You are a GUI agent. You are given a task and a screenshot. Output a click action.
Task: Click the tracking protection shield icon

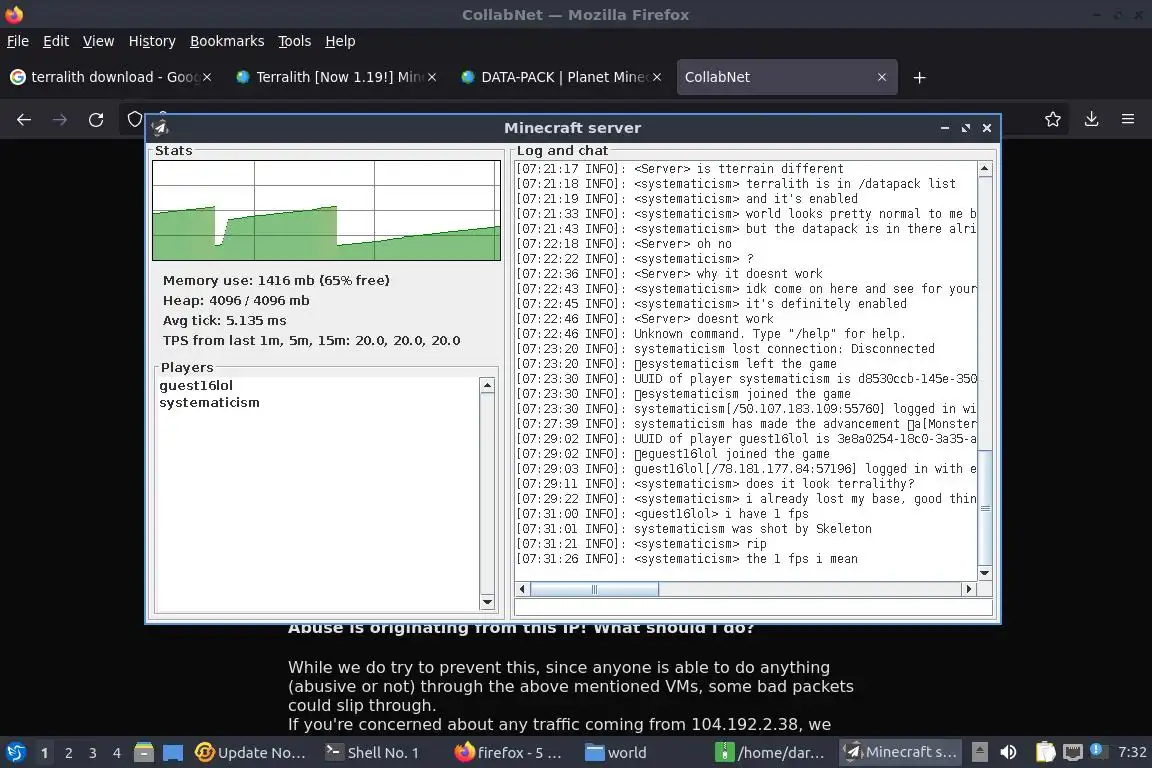pyautogui.click(x=134, y=119)
